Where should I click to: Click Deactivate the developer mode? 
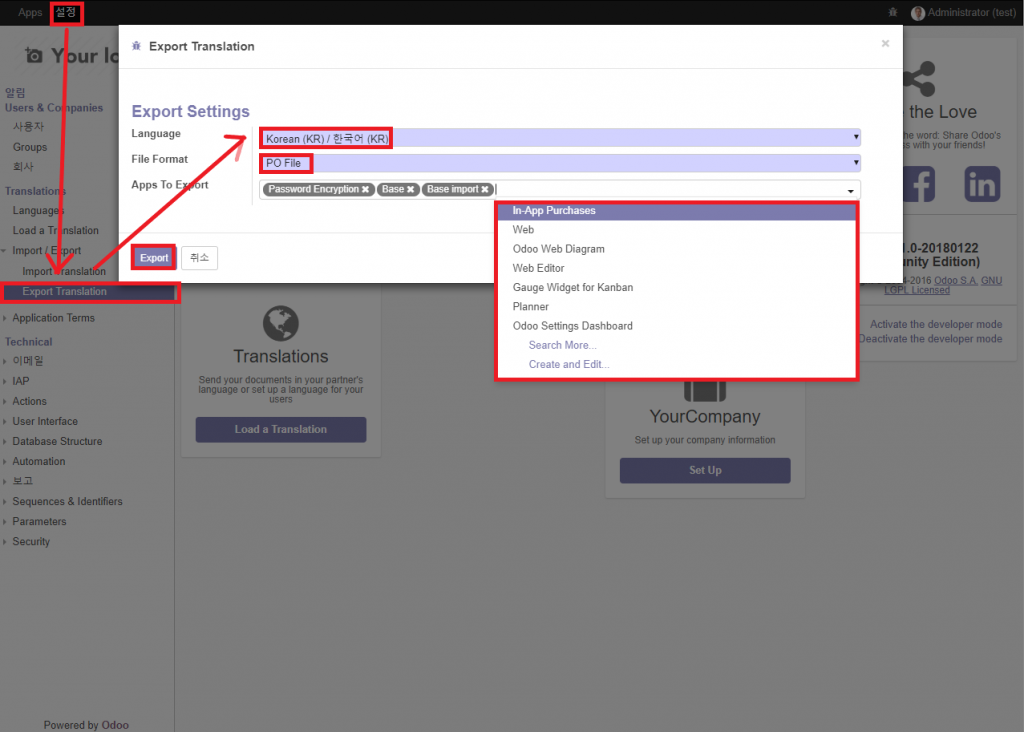[x=931, y=339]
